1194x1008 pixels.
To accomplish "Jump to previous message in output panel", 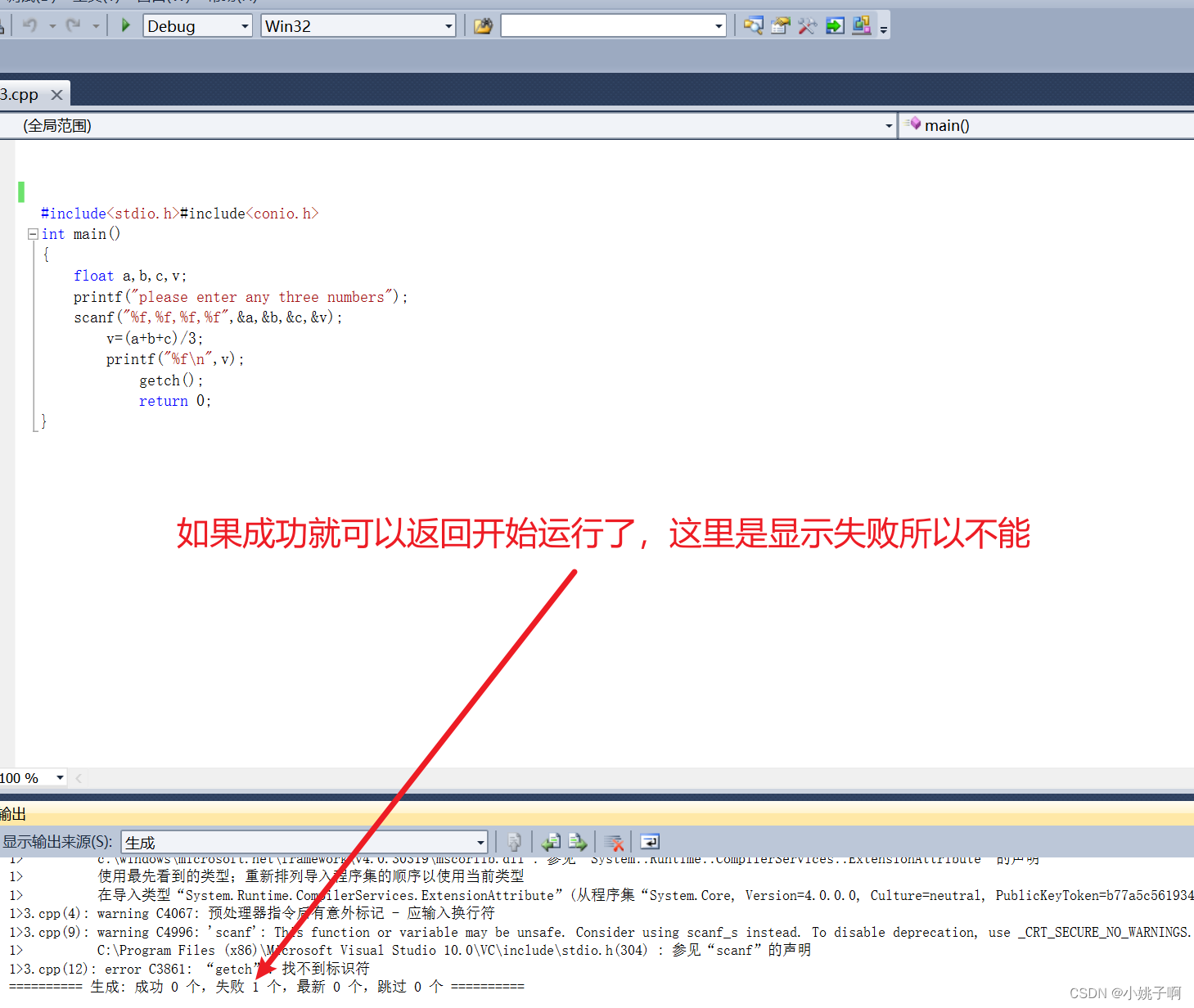I will pyautogui.click(x=550, y=841).
